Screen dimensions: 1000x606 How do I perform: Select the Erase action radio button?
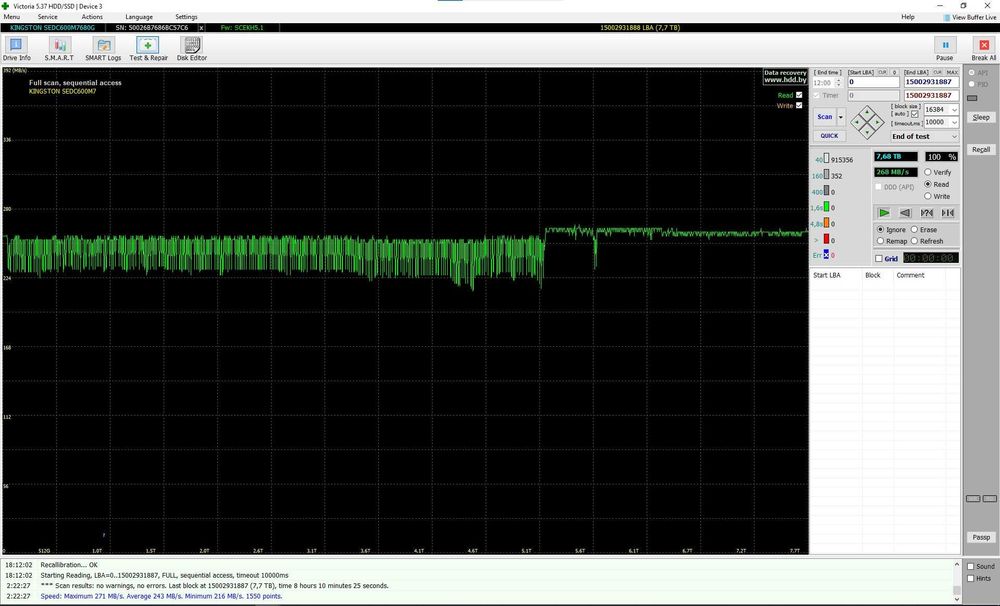[x=915, y=229]
